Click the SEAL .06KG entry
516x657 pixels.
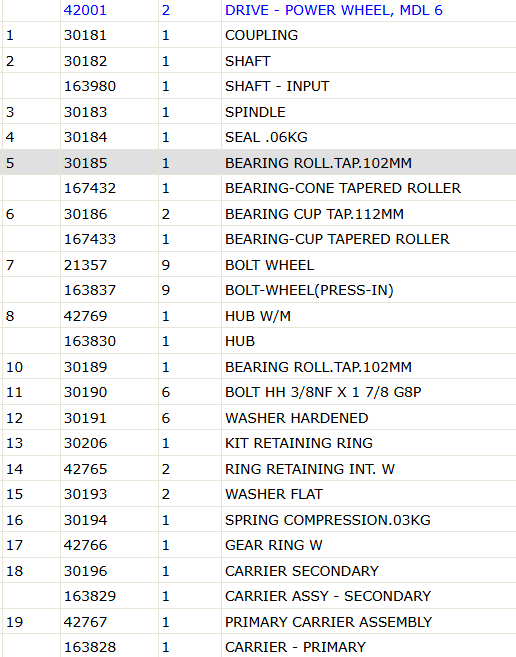(266, 137)
